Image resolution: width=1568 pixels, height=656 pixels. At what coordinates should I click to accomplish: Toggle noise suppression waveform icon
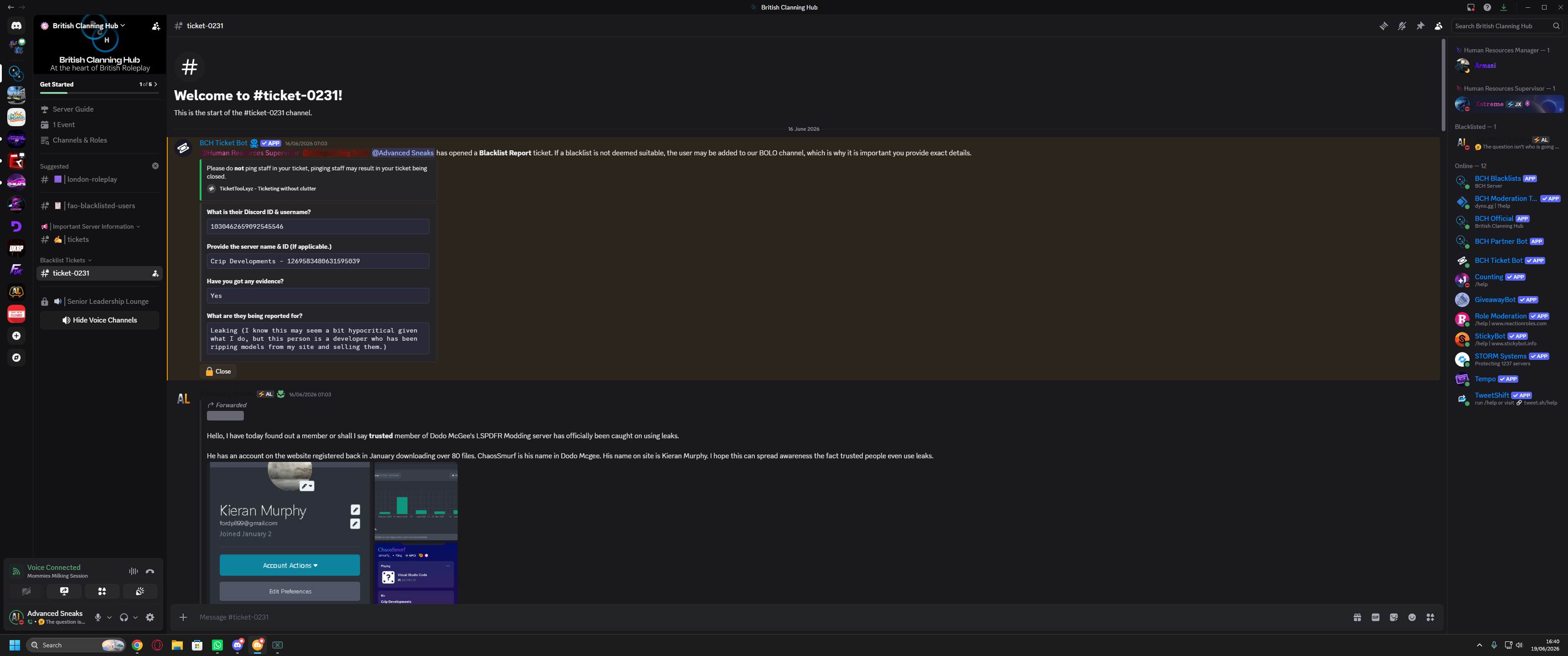click(133, 571)
